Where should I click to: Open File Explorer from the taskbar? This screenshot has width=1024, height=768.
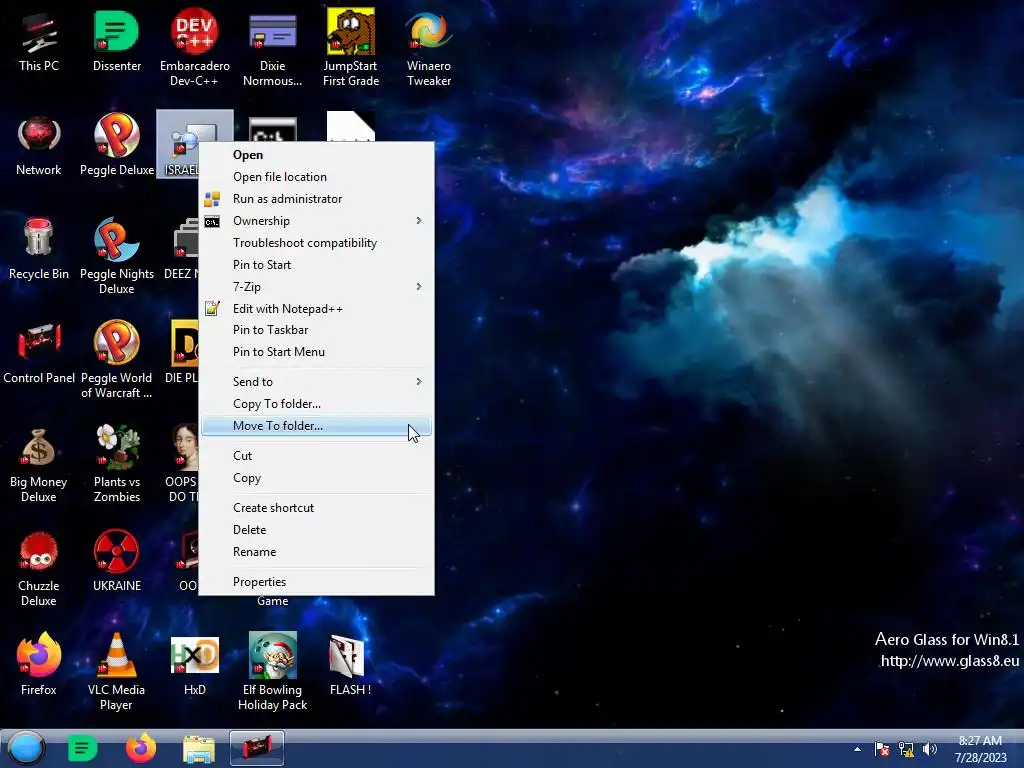coord(199,749)
